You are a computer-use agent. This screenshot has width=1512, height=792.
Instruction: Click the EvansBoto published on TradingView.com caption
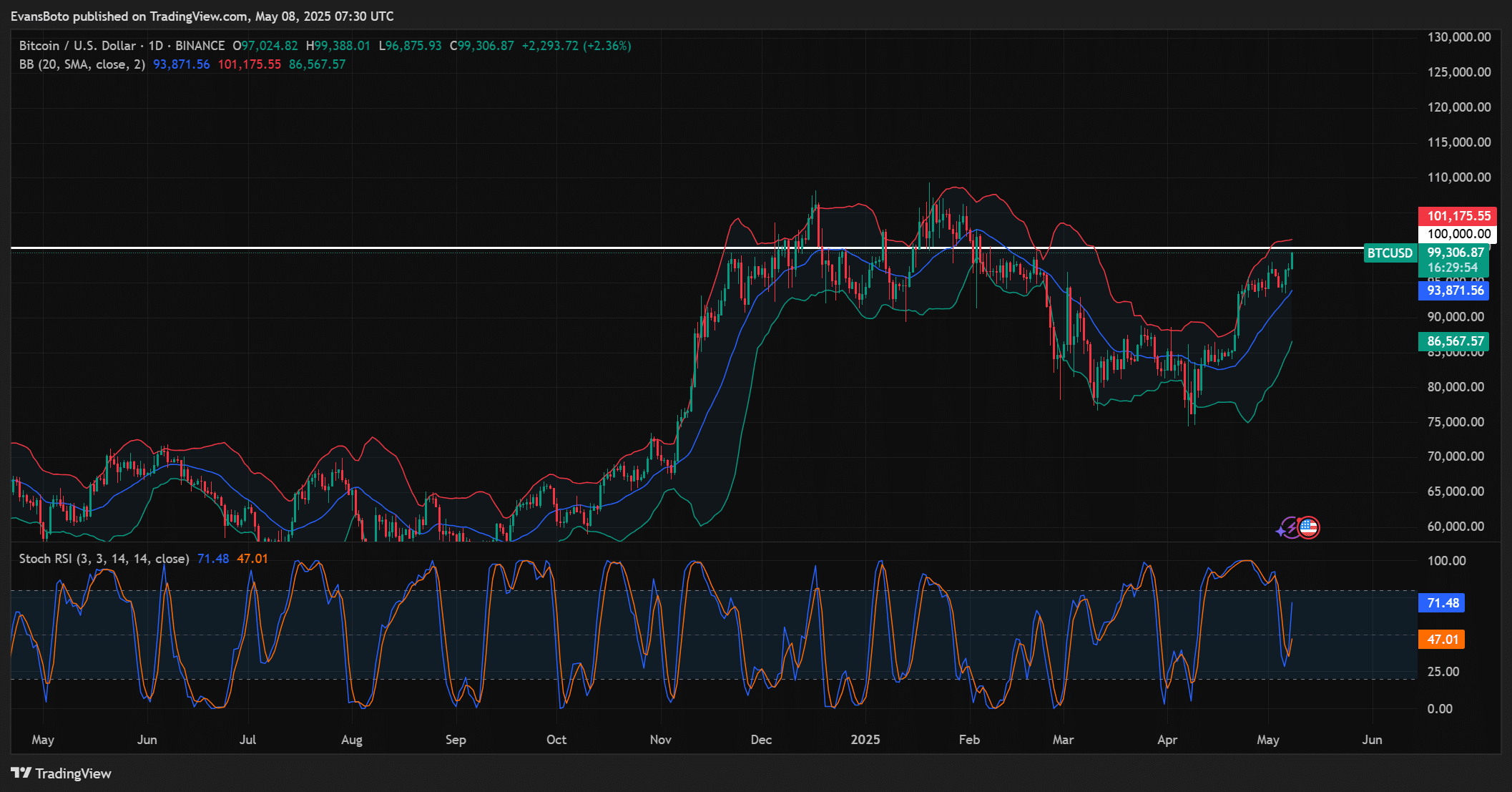click(x=202, y=16)
